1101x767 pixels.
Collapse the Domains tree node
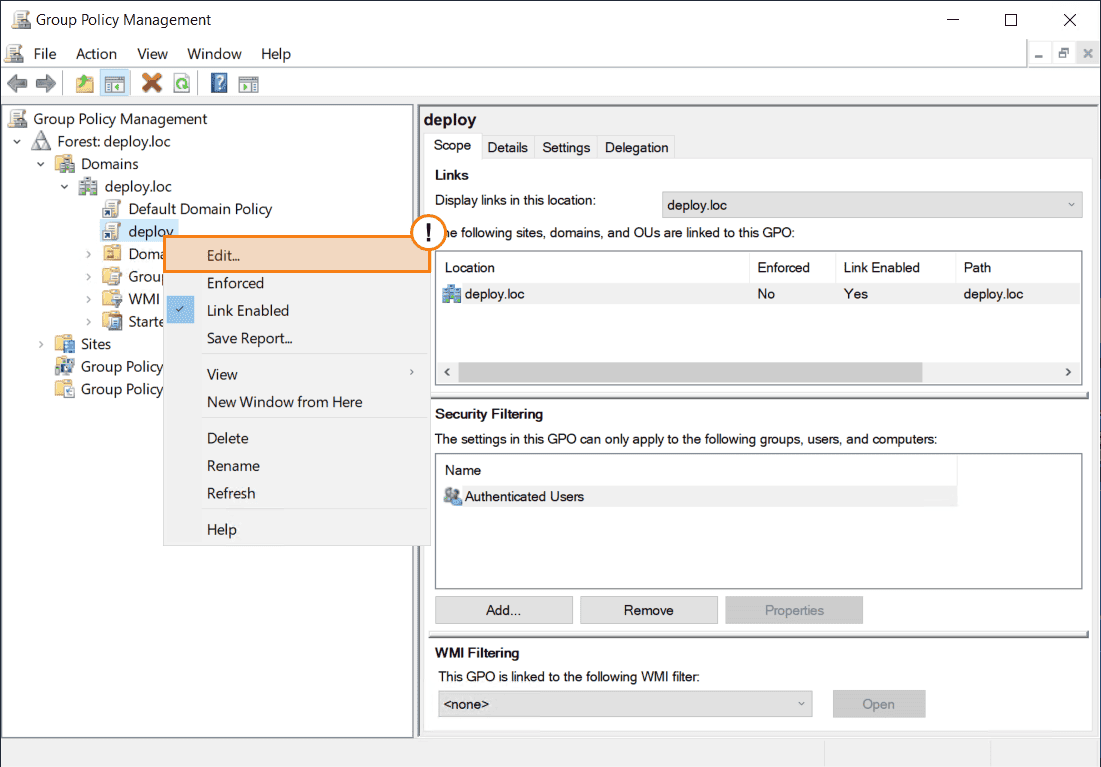[x=41, y=164]
